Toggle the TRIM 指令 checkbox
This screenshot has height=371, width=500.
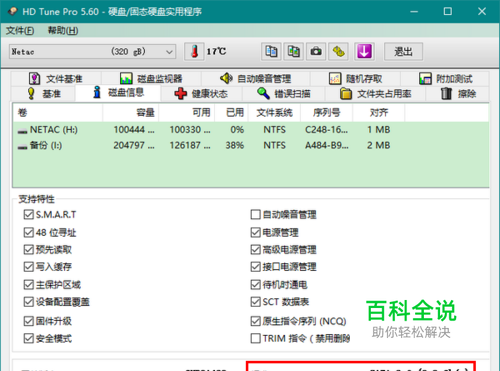tap(255, 338)
